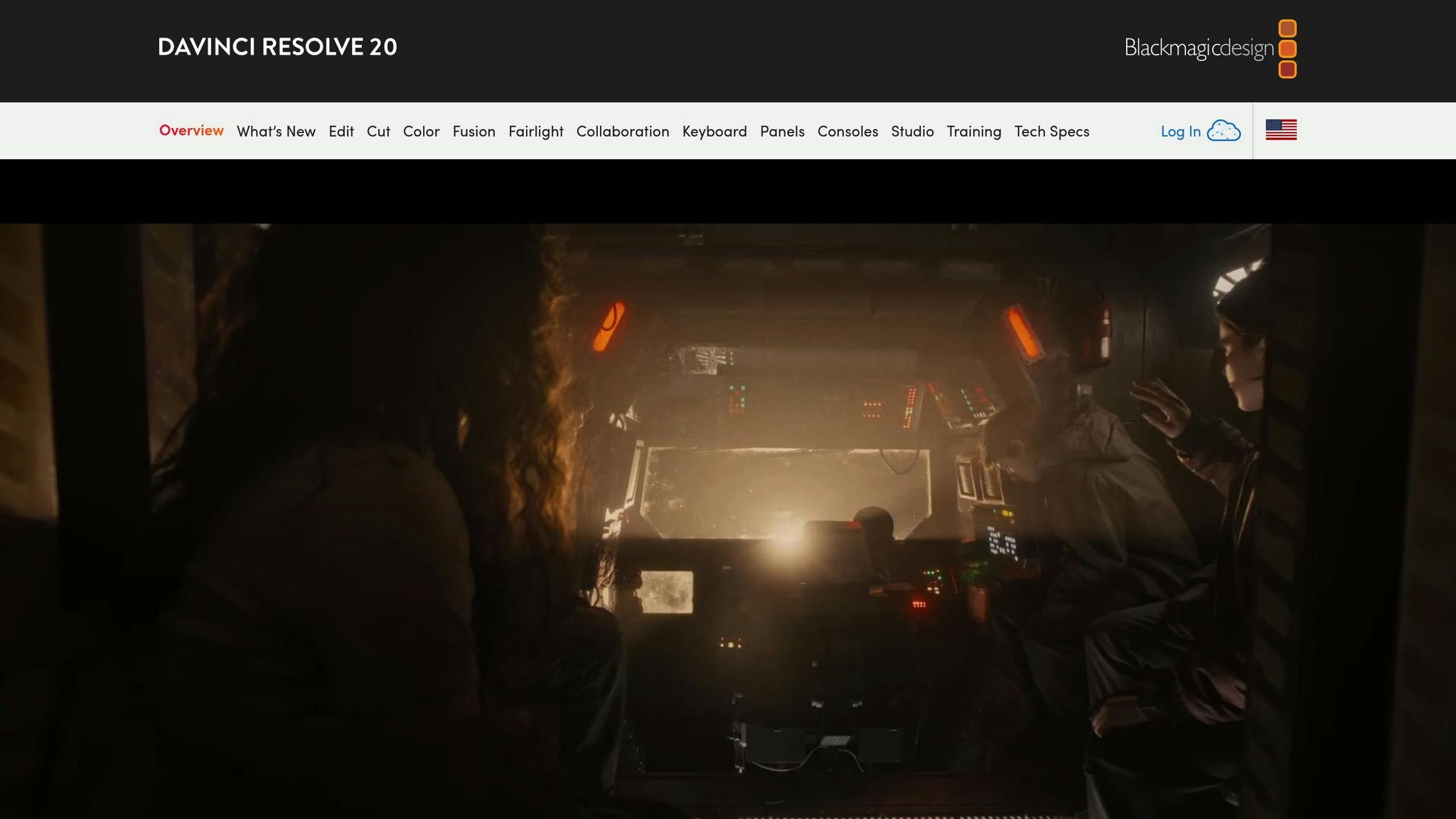Visit the Fairlight section
Image resolution: width=1456 pixels, height=819 pixels.
click(535, 132)
